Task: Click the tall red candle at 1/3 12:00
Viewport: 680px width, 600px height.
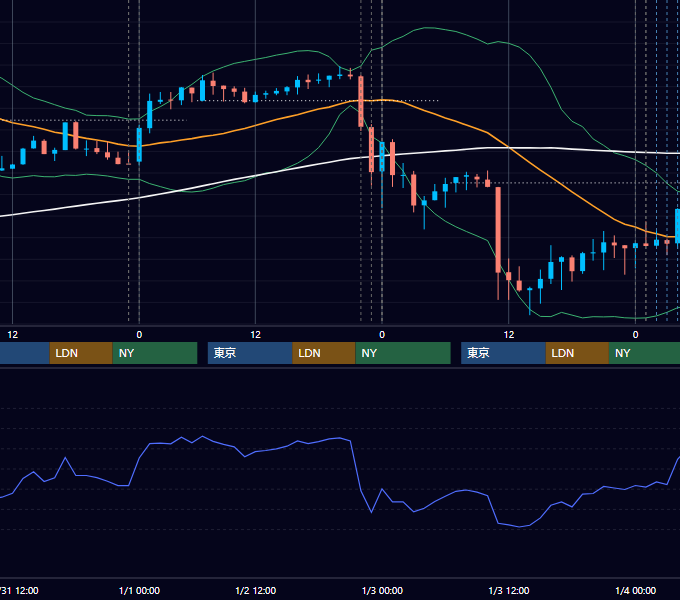Action: (x=498, y=230)
